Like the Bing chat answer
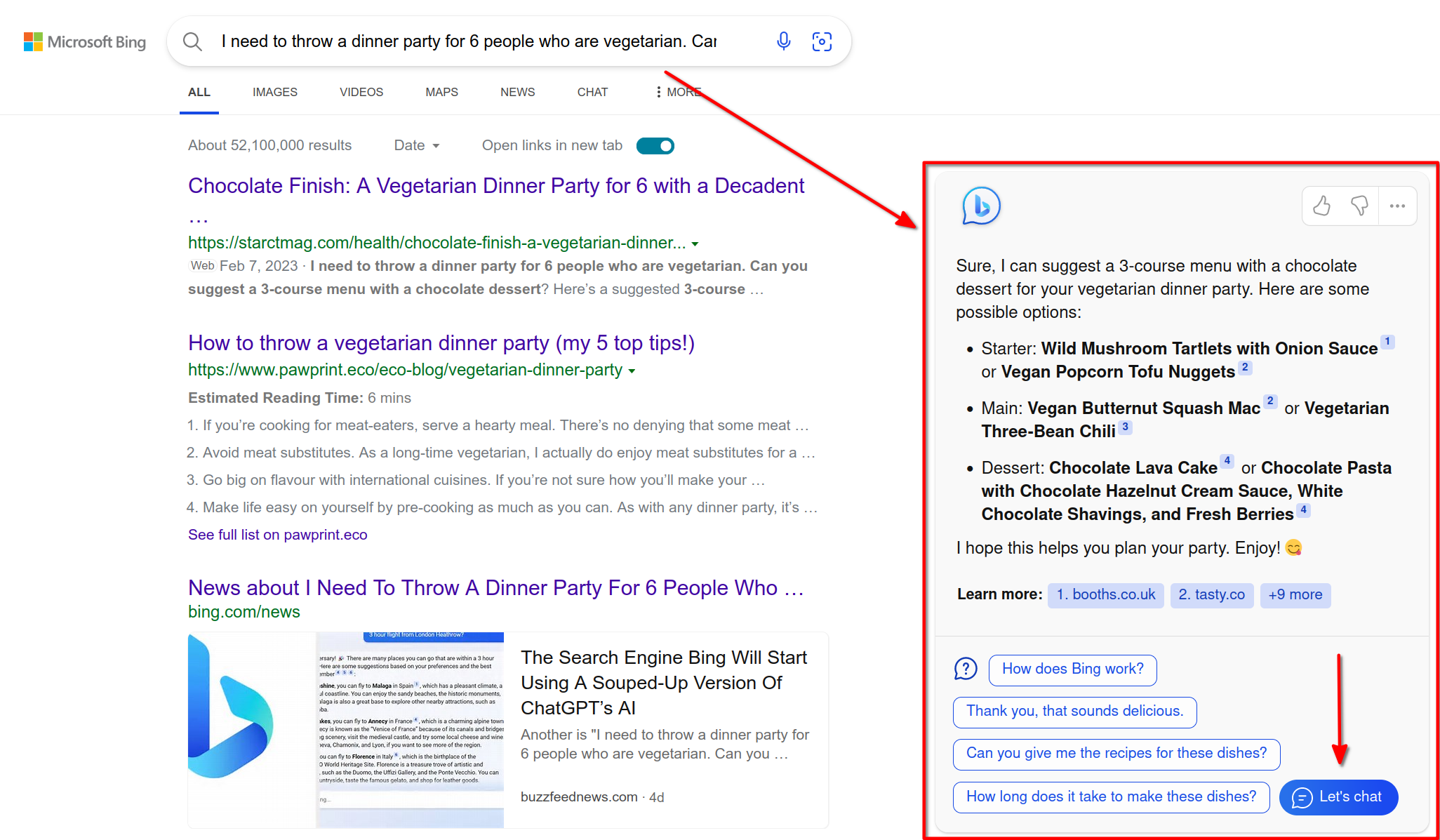This screenshot has height=840, width=1440. (1321, 206)
